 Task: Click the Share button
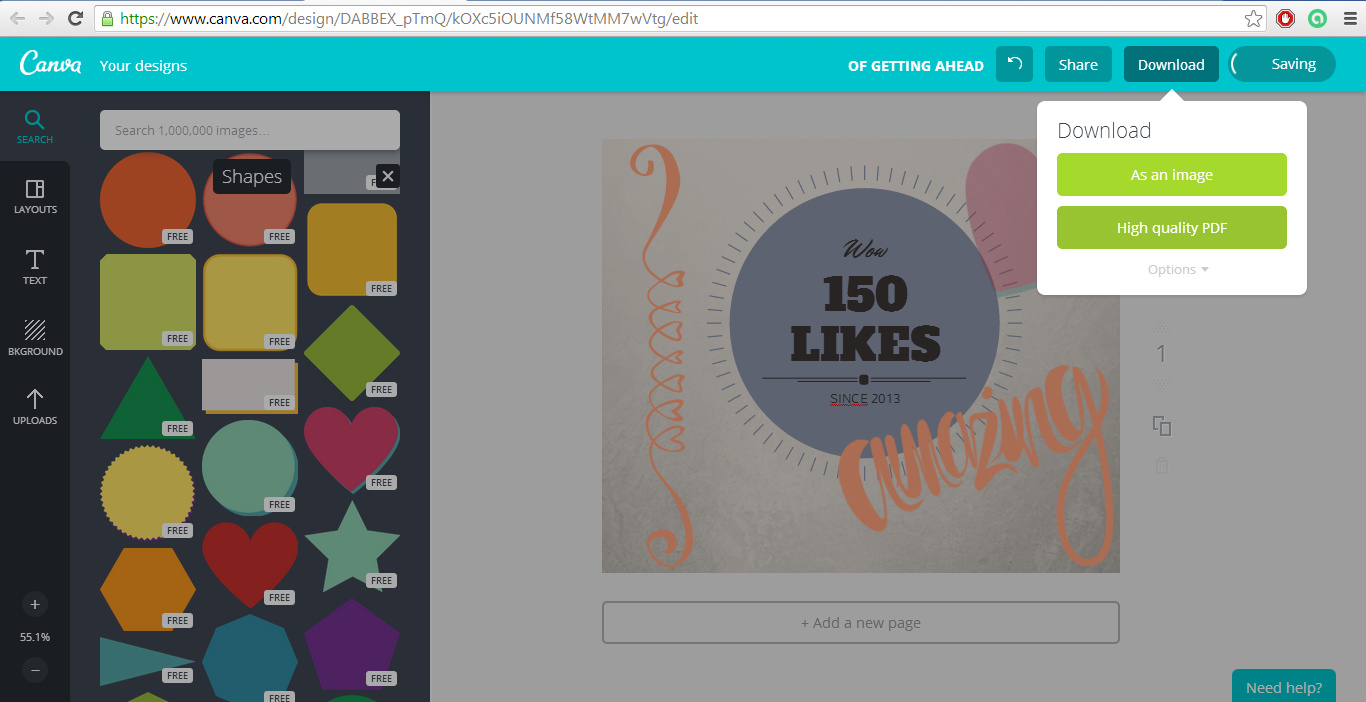click(1078, 64)
